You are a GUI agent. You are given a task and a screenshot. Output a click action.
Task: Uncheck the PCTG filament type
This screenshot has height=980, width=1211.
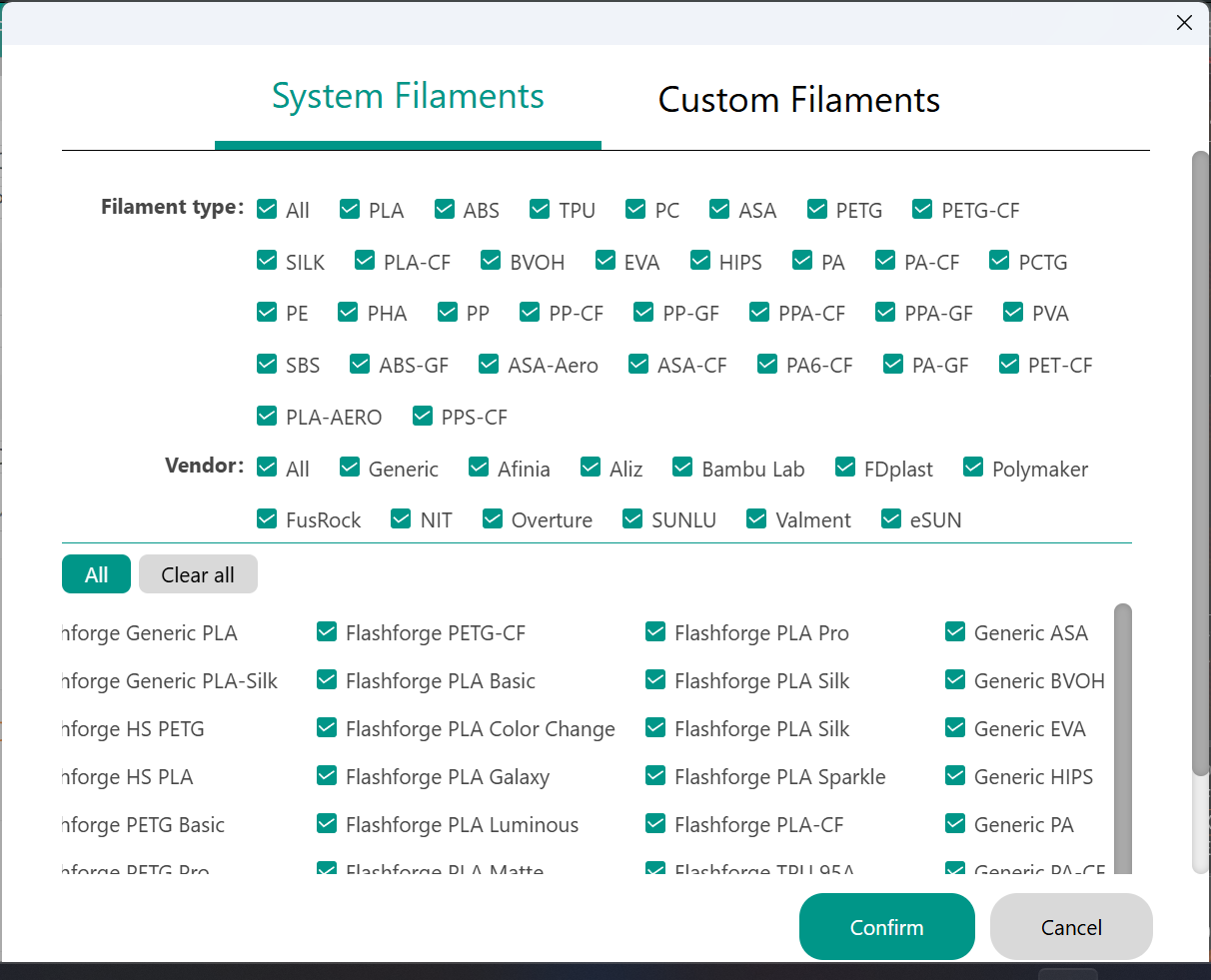pos(999,261)
